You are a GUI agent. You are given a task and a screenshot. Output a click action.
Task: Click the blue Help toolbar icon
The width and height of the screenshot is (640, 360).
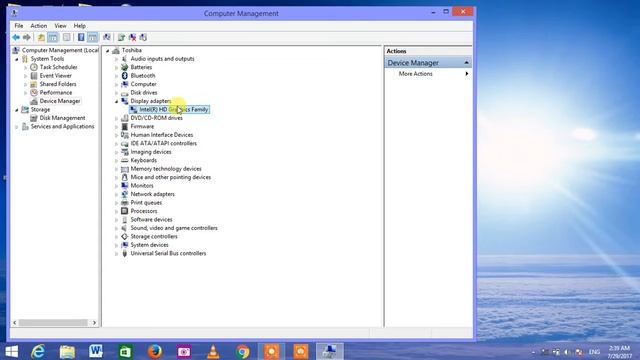tap(81, 38)
